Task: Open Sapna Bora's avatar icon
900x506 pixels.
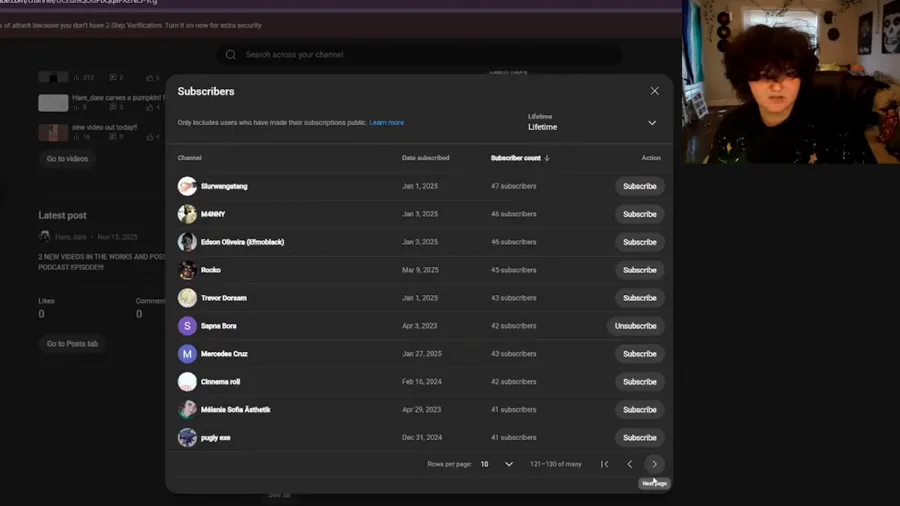Action: point(187,326)
